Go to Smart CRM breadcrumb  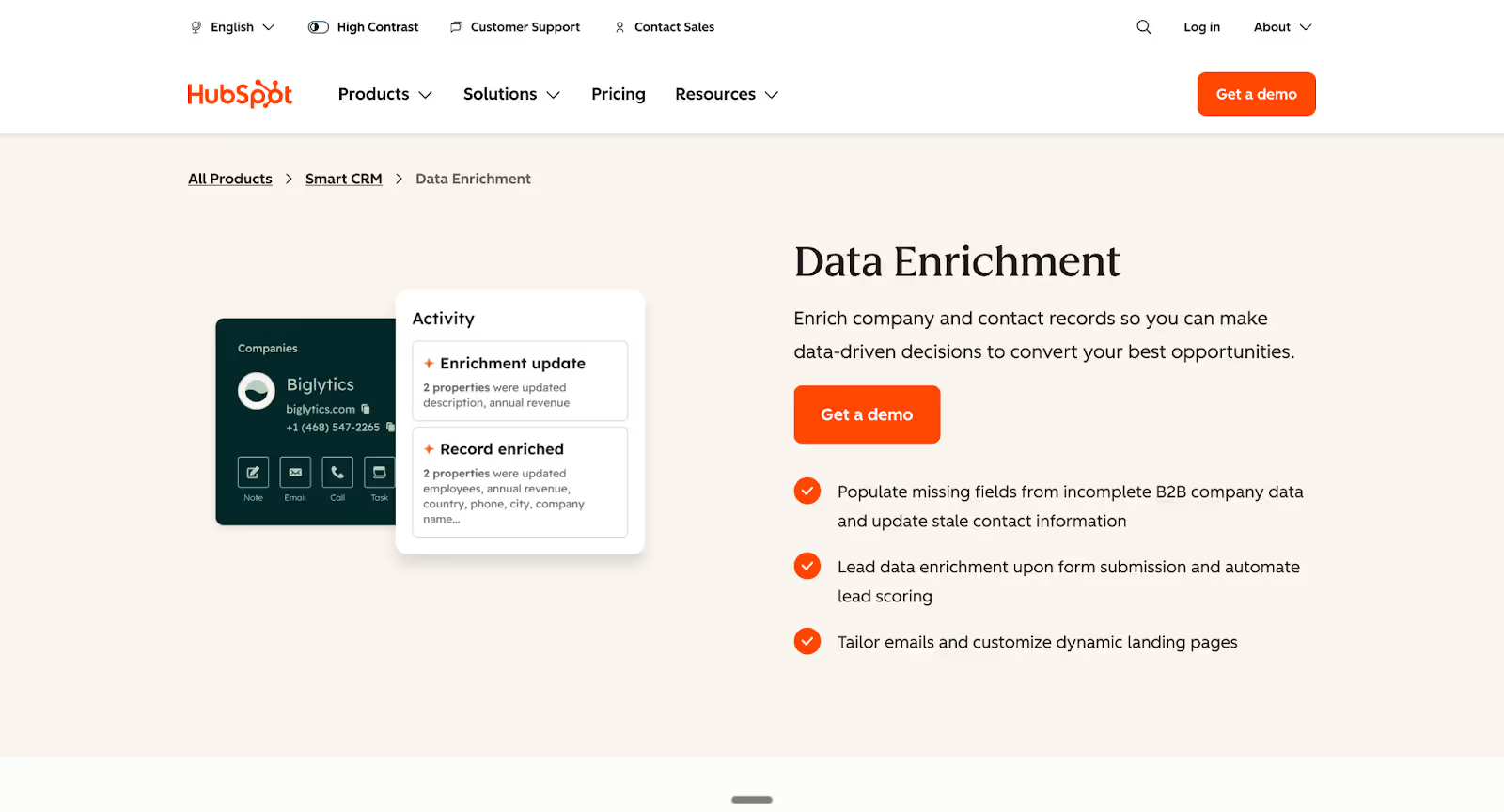click(x=344, y=179)
